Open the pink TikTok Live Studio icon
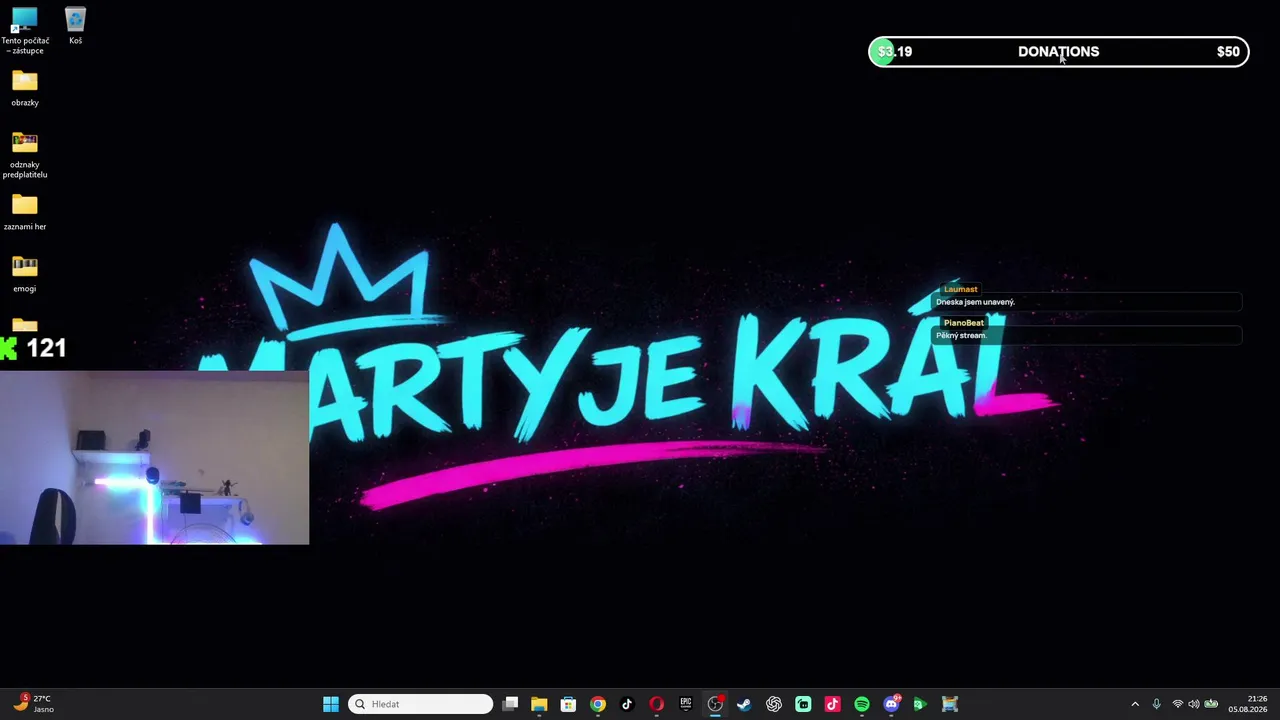 tap(832, 704)
